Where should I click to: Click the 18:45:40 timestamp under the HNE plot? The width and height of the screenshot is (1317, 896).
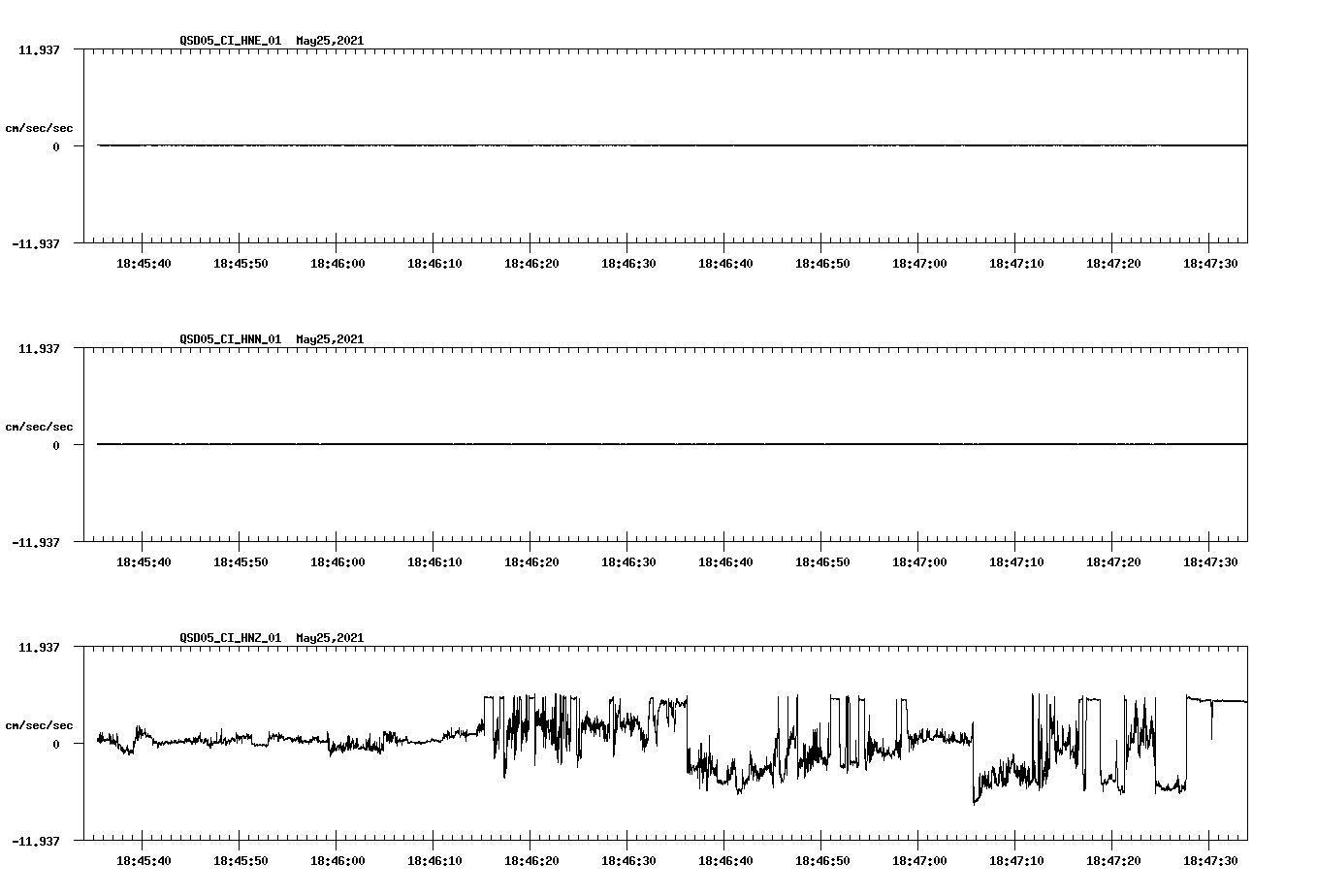tap(142, 262)
